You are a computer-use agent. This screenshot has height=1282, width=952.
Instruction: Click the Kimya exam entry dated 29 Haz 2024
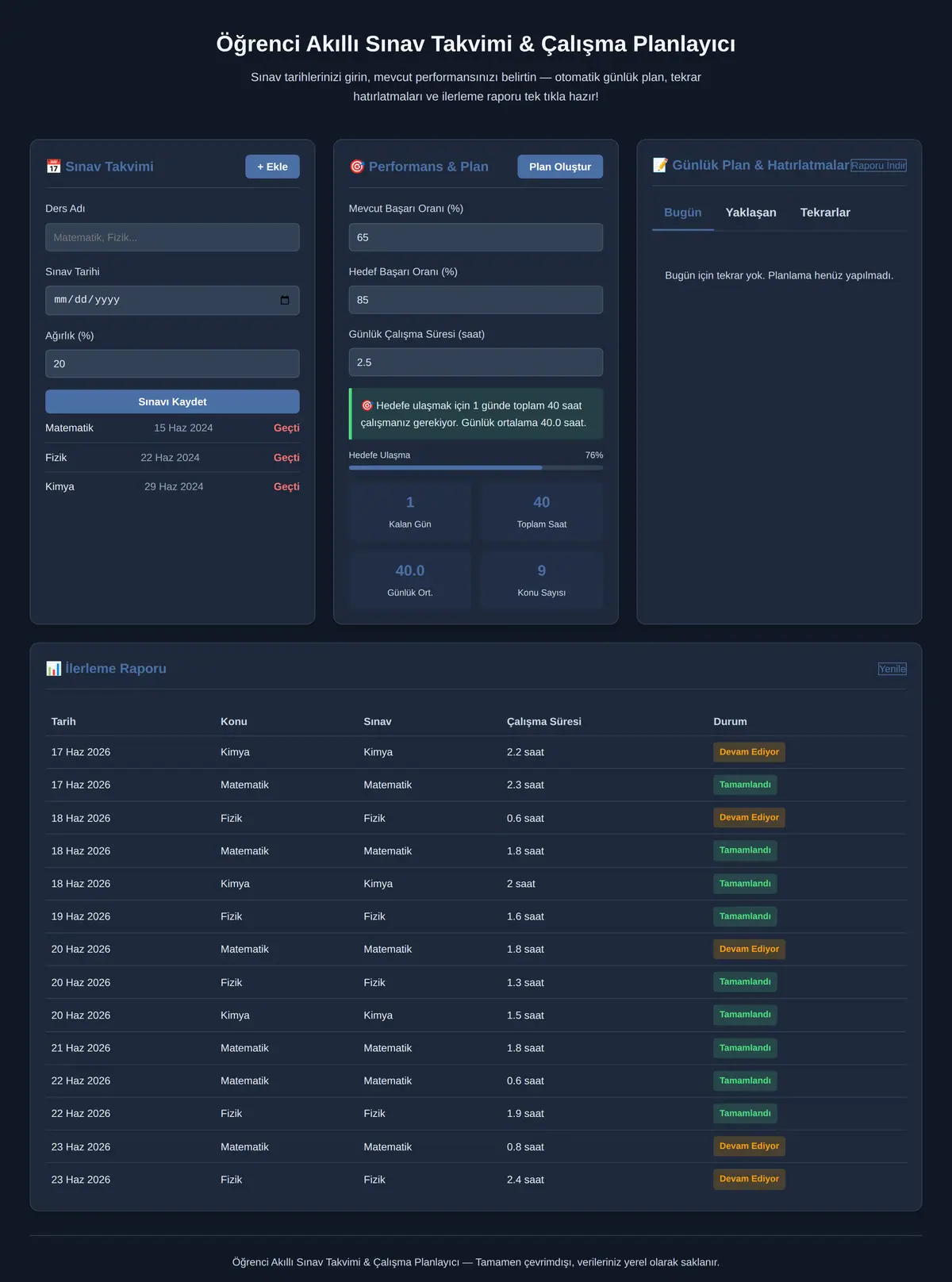pyautogui.click(x=172, y=487)
